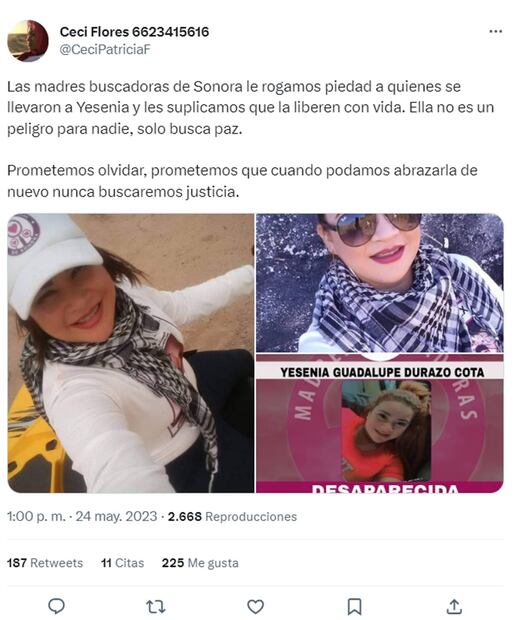Image resolution: width=514 pixels, height=620 pixels.
Task: Open the Ceci Flores 6623415616 display name
Action: click(x=134, y=32)
